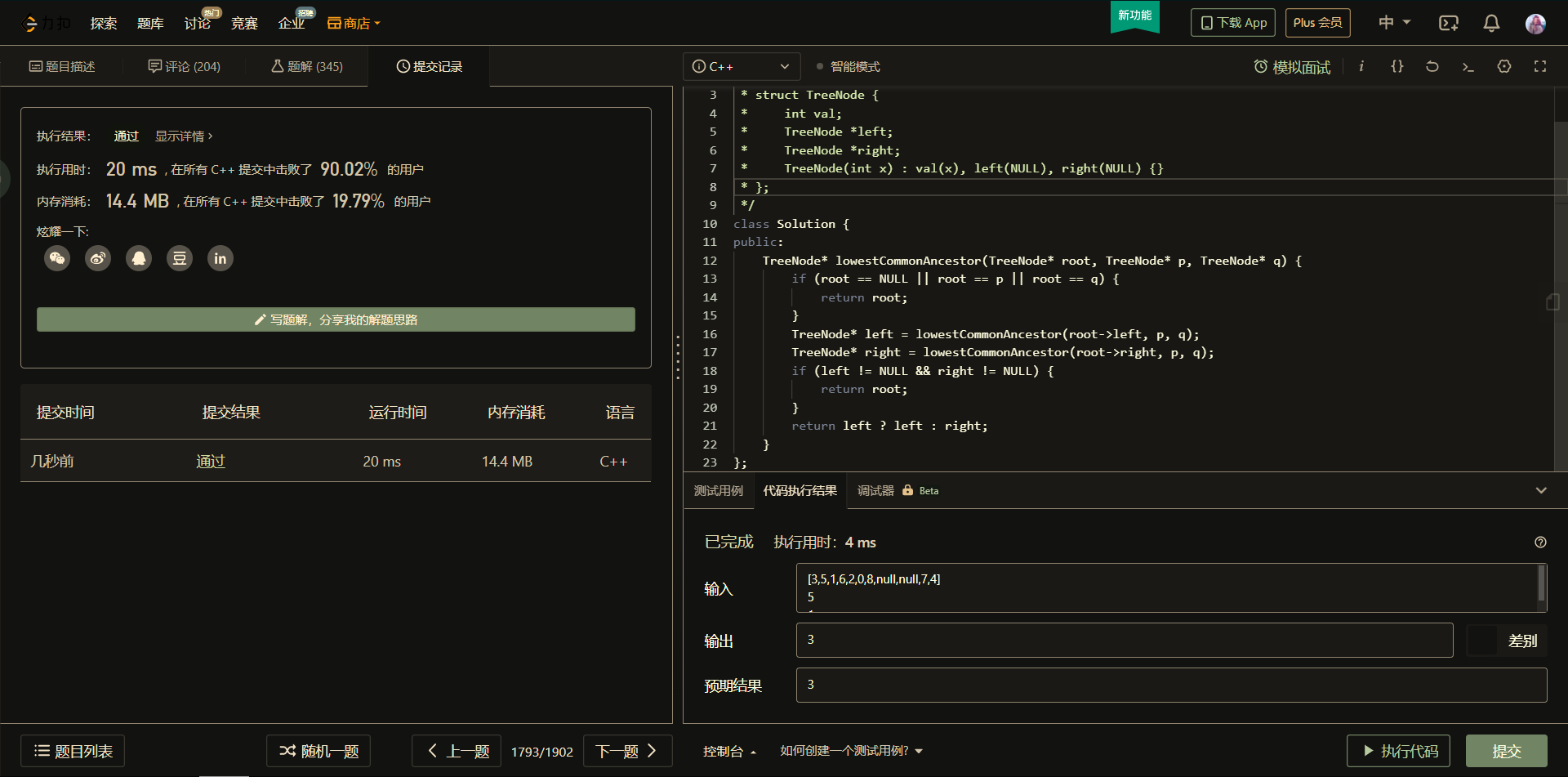Click the '几秒前' cell in the submission row
1568x777 pixels.
coord(52,462)
